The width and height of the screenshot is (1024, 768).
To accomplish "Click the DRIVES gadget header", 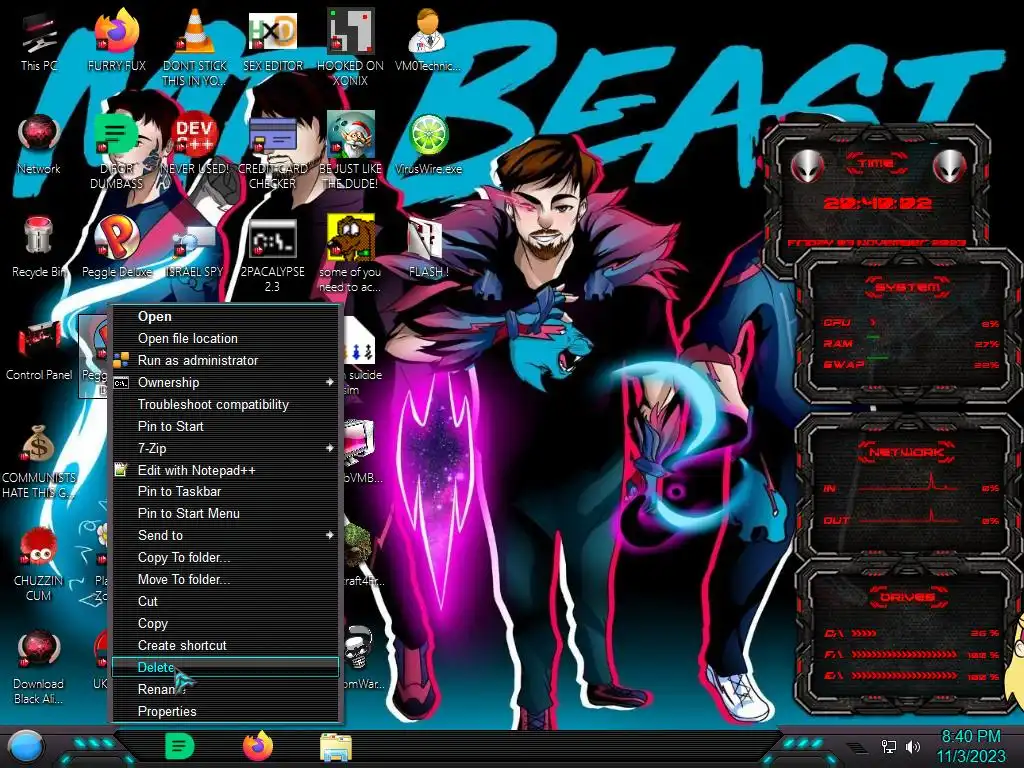I will click(907, 597).
